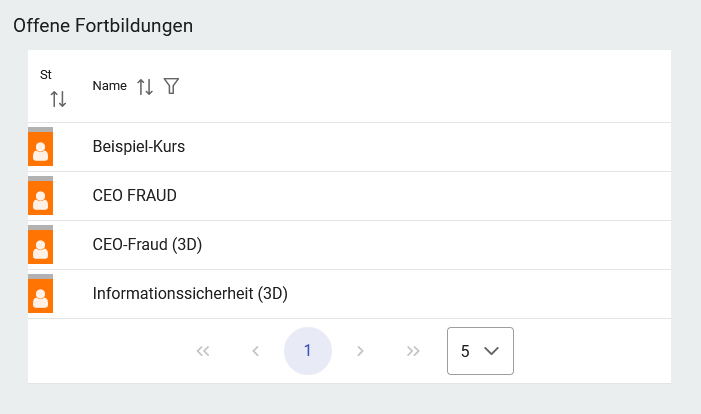Click the Offene Fortbildungen heading

point(103,26)
